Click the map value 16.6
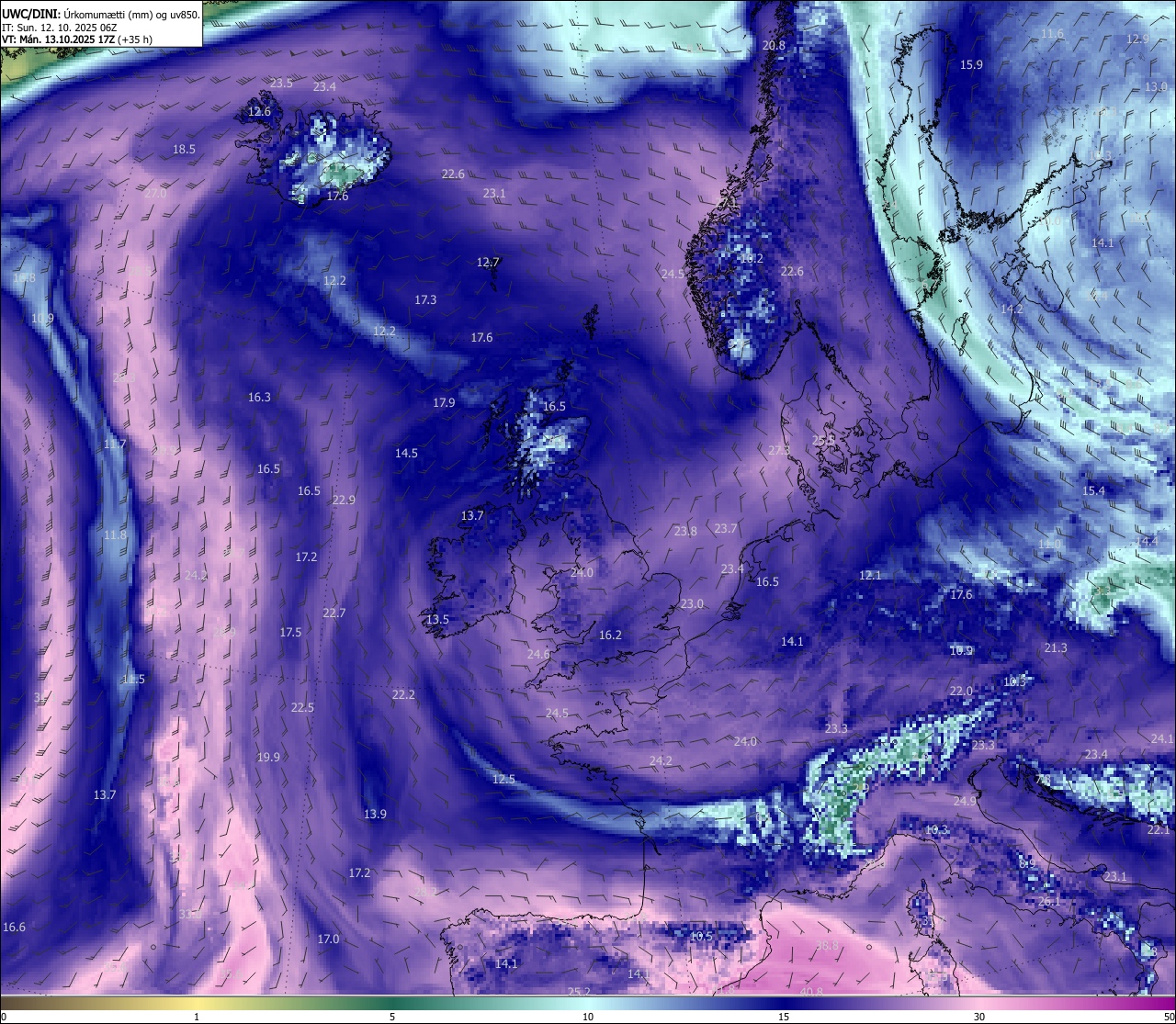1176x1024 pixels. (14, 927)
